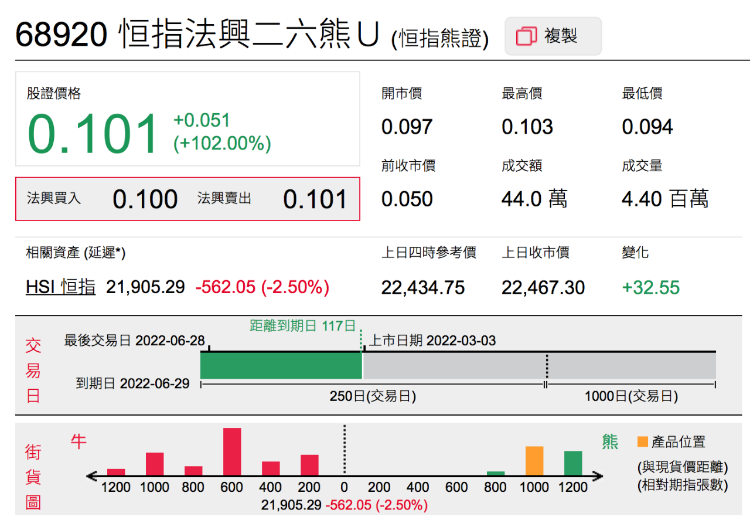Select the tallest red bull bar at 600
Screen dimensions: 750x520
click(x=232, y=451)
